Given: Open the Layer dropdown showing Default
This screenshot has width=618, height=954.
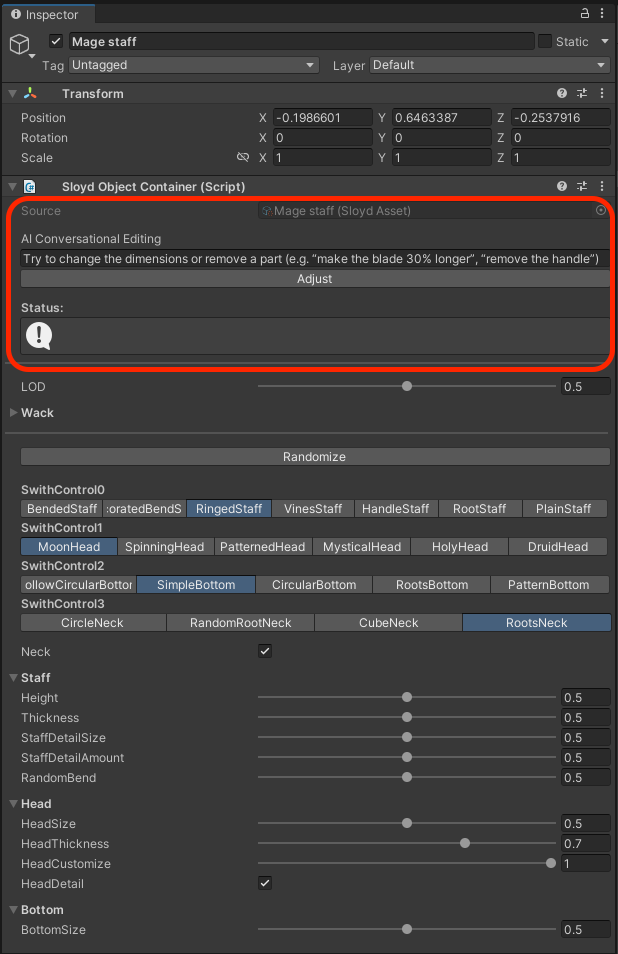Looking at the screenshot, I should [489, 65].
